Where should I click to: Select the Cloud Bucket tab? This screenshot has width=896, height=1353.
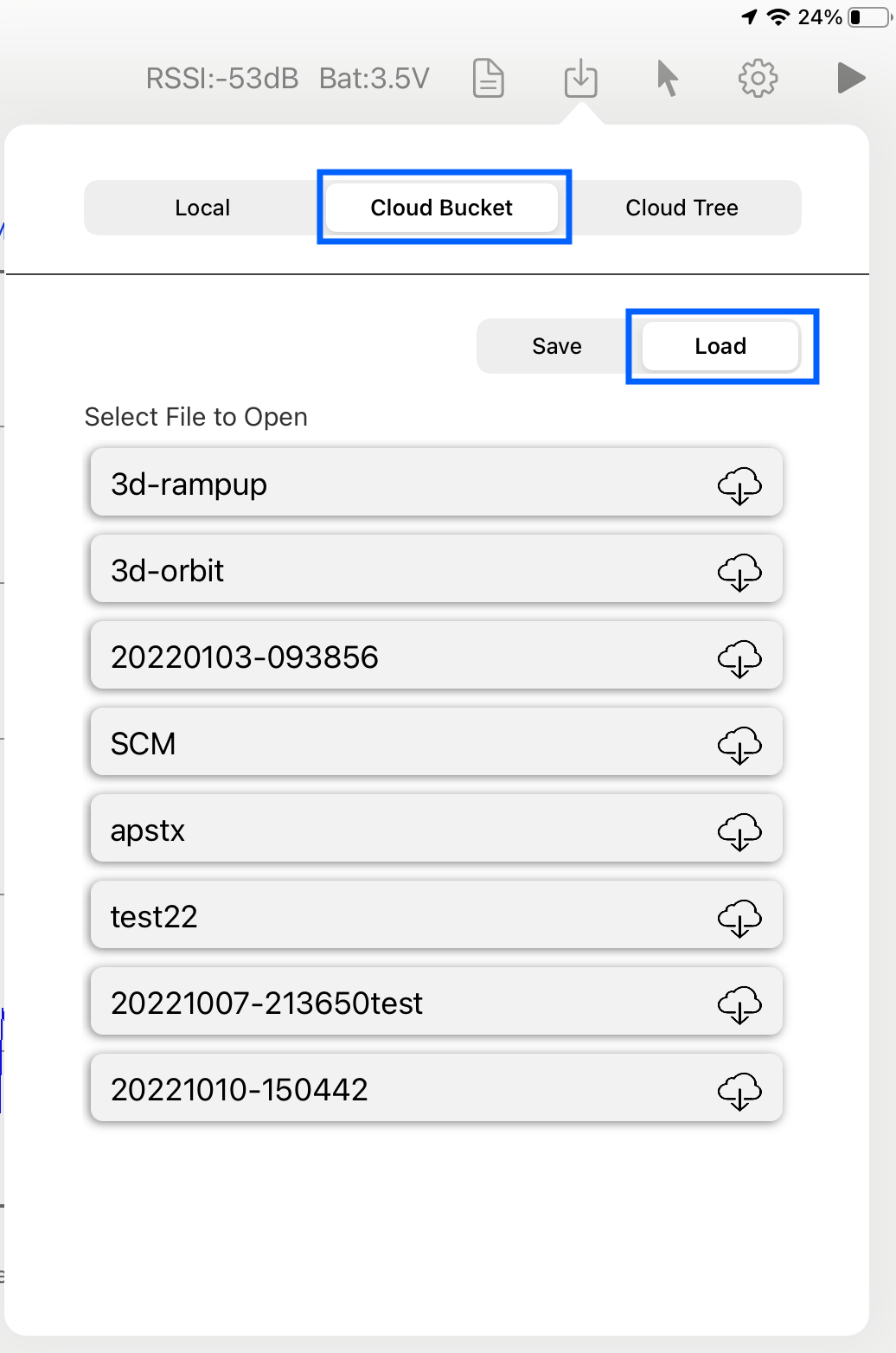[442, 208]
